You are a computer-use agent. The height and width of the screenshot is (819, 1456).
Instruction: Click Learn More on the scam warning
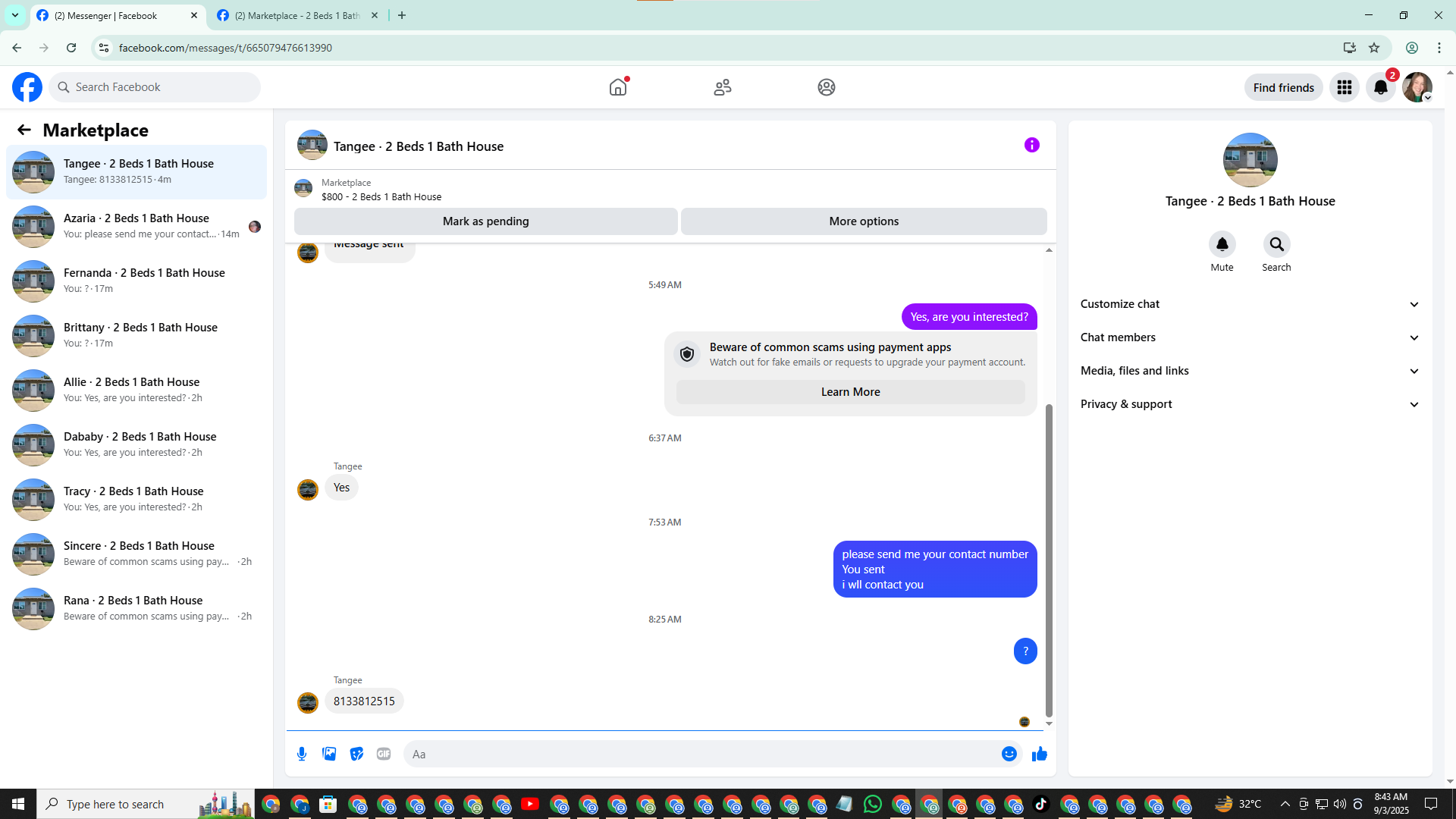[850, 392]
